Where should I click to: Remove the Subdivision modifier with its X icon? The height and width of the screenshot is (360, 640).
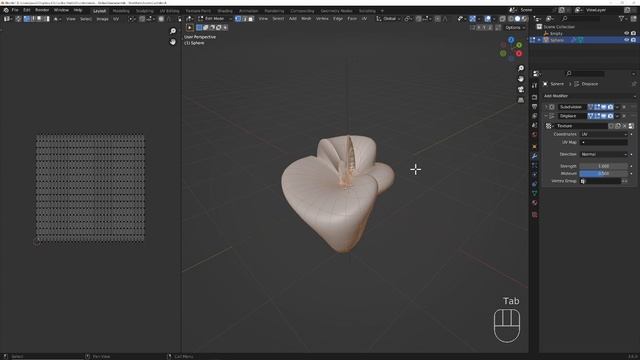coord(624,107)
